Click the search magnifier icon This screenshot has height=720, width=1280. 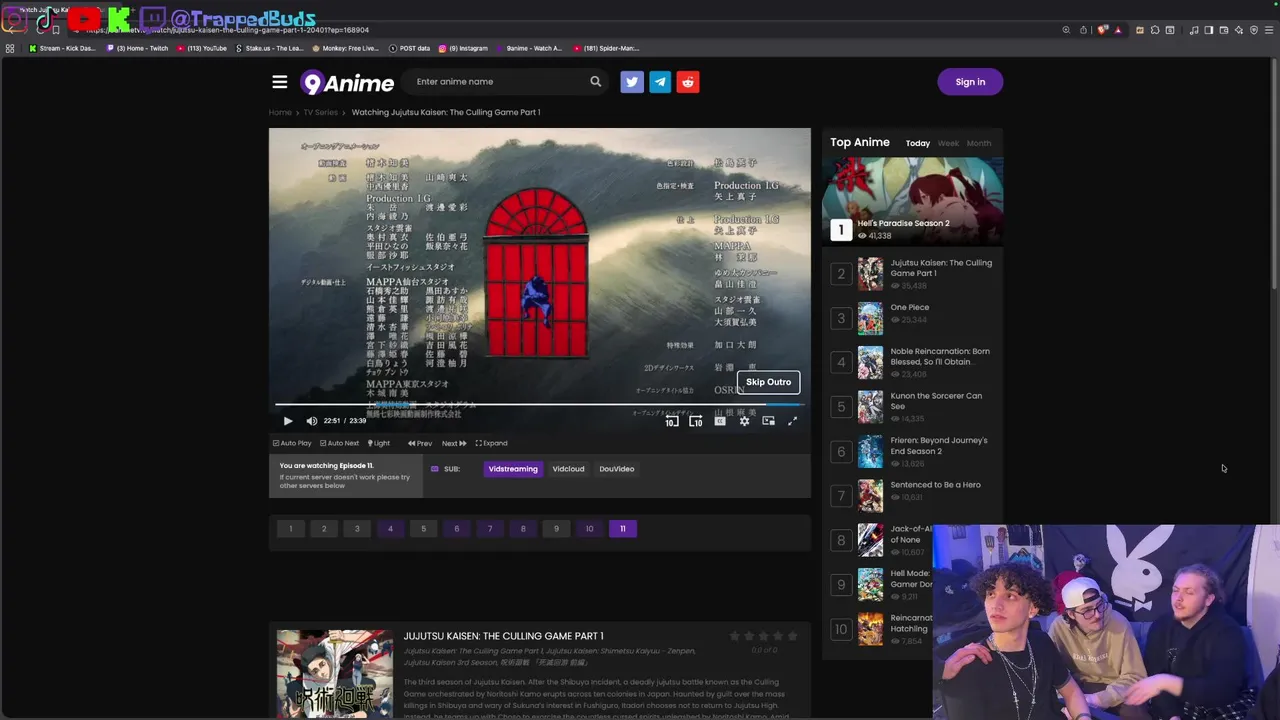pyautogui.click(x=595, y=82)
